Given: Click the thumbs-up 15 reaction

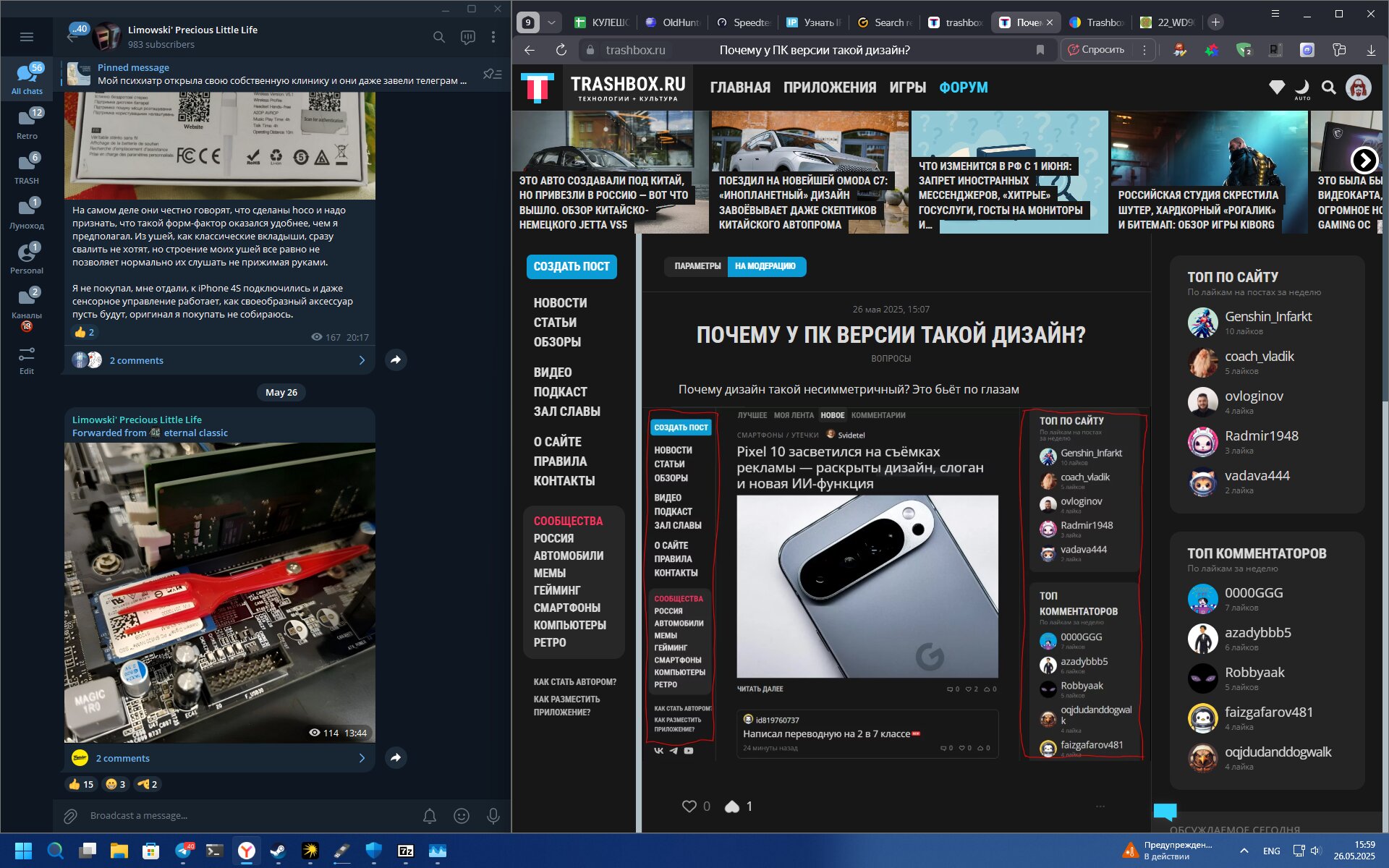Looking at the screenshot, I should pos(81,784).
